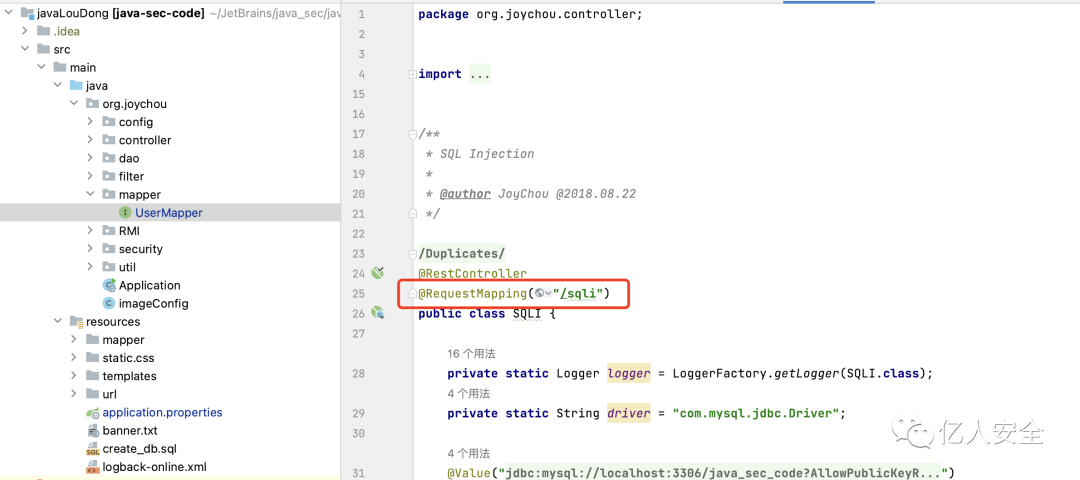This screenshot has width=1080, height=480.
Task: Click the logback-online.xml XML file icon
Action: (x=93, y=468)
